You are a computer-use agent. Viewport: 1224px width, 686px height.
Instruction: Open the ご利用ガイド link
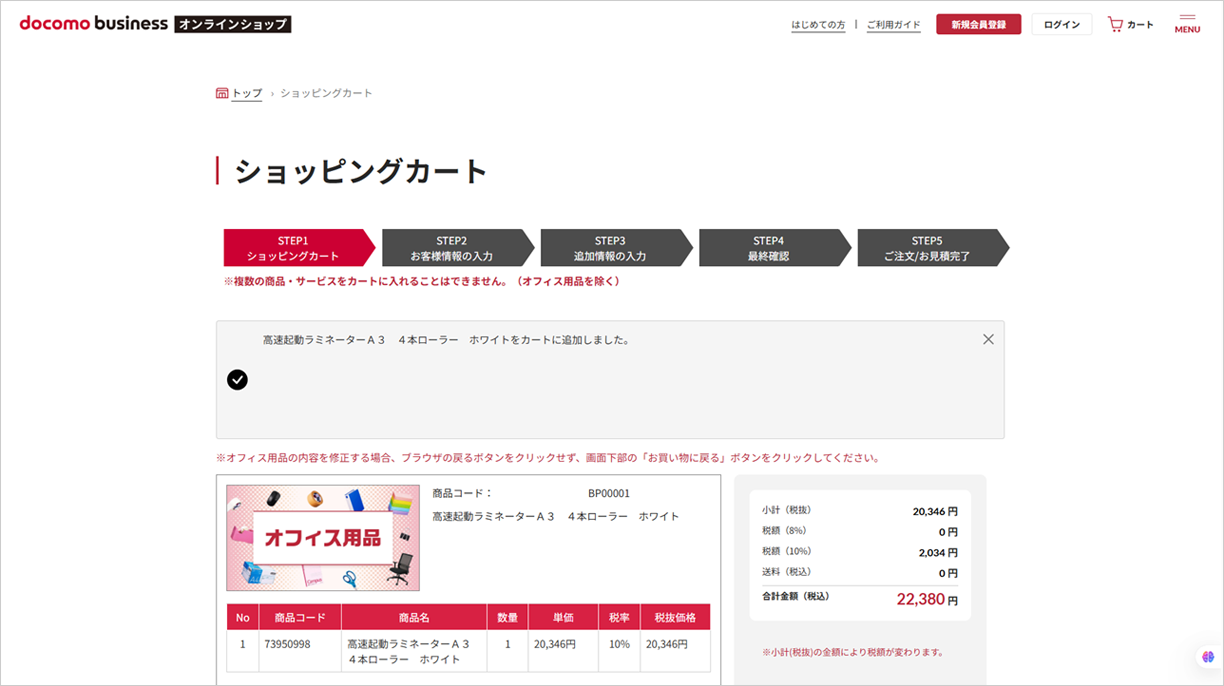(893, 25)
